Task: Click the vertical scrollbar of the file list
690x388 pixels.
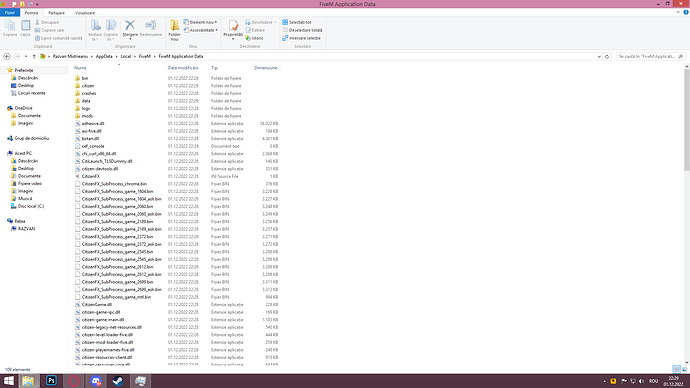Action: click(x=686, y=216)
